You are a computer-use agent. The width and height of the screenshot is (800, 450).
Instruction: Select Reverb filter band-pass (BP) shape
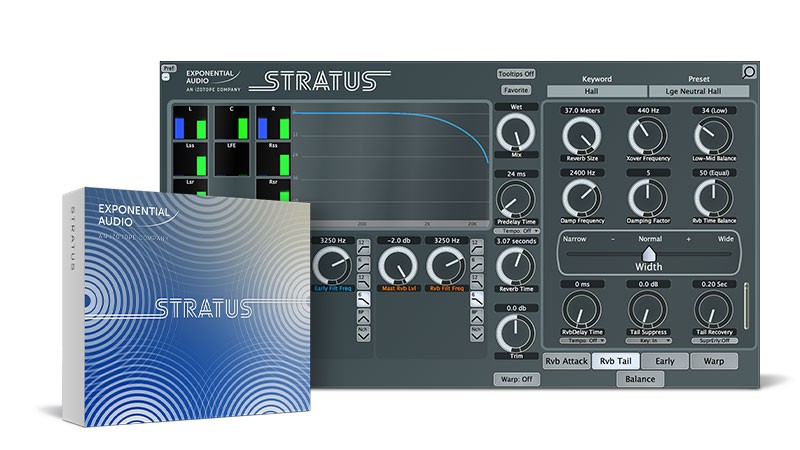tap(477, 316)
